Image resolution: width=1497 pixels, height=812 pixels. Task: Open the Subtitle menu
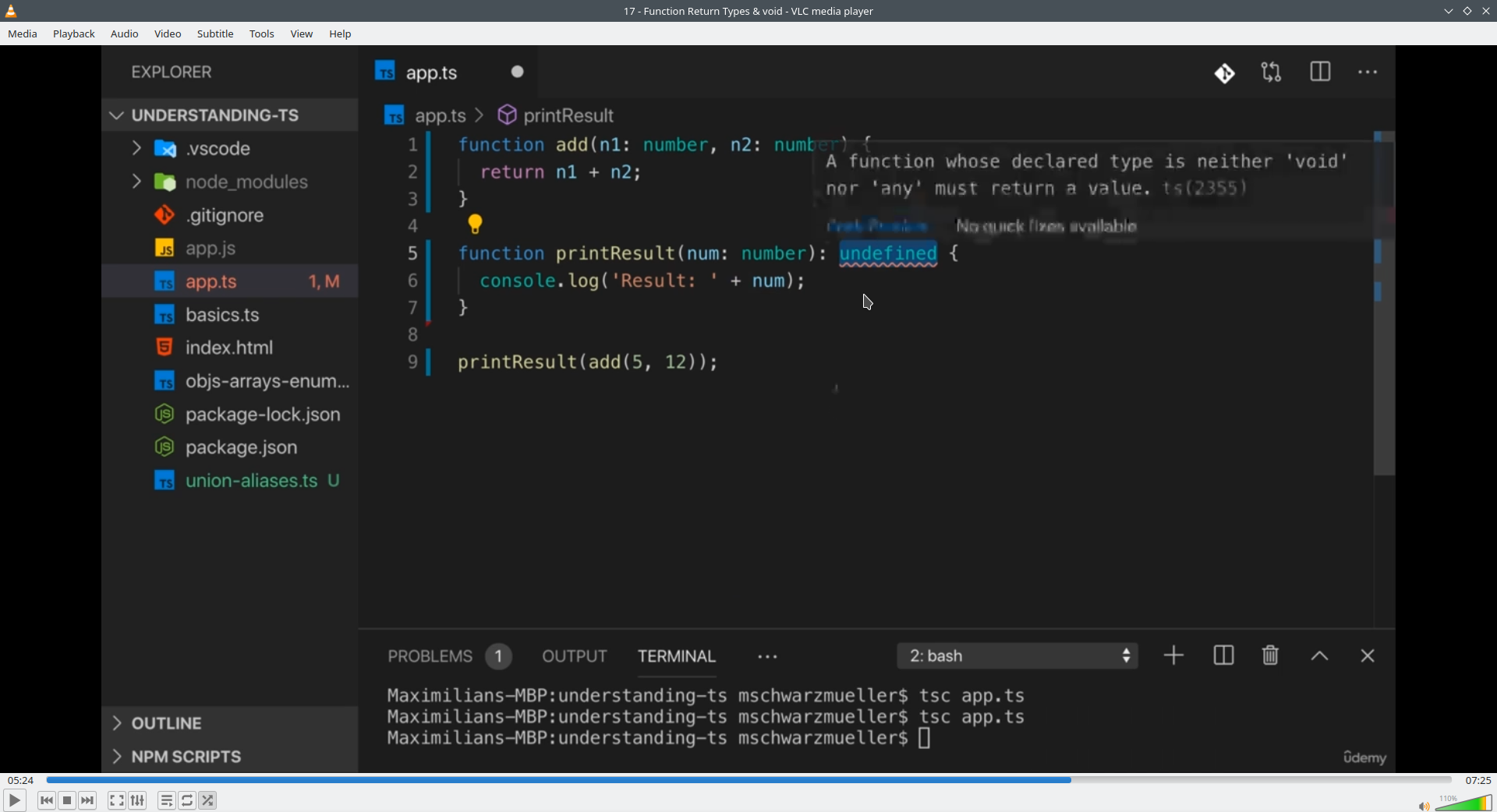215,34
